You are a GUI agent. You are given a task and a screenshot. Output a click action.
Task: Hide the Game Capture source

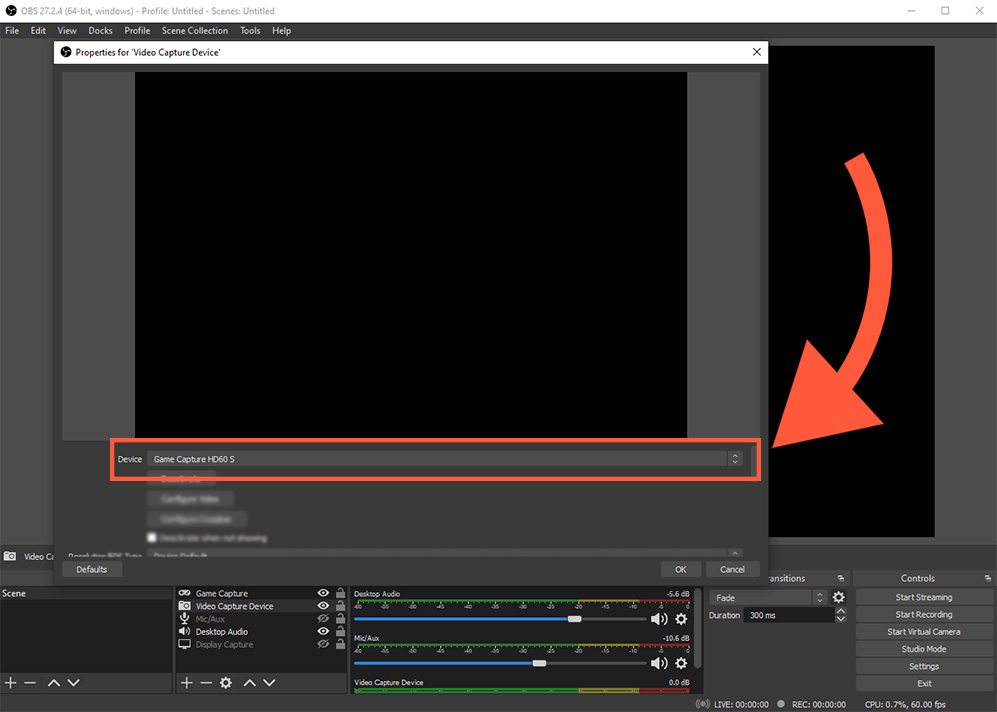pos(322,592)
